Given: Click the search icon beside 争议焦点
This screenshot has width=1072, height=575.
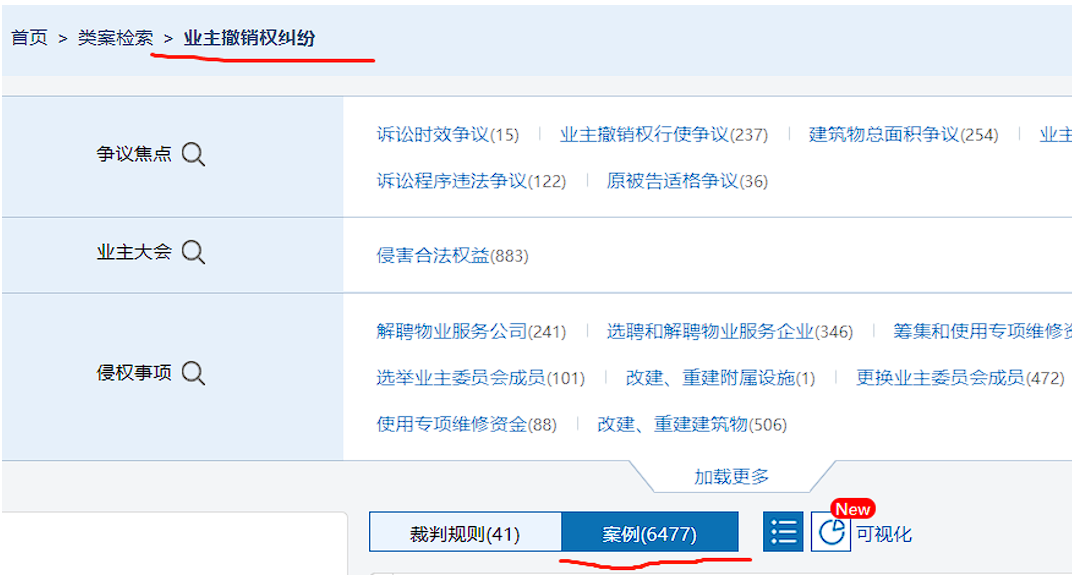Looking at the screenshot, I should click(x=193, y=155).
